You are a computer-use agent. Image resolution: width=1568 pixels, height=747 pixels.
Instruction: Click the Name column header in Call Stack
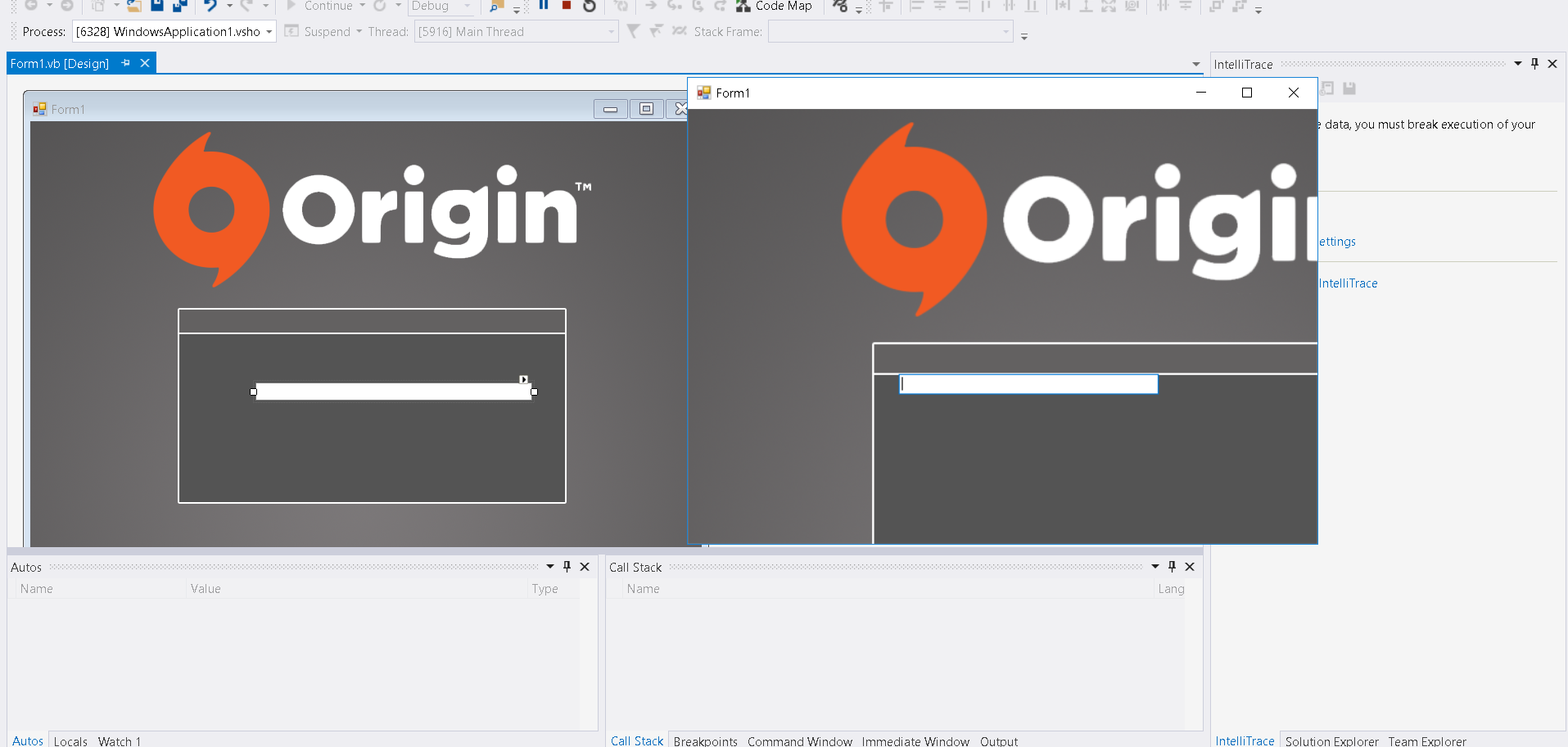pyautogui.click(x=644, y=589)
